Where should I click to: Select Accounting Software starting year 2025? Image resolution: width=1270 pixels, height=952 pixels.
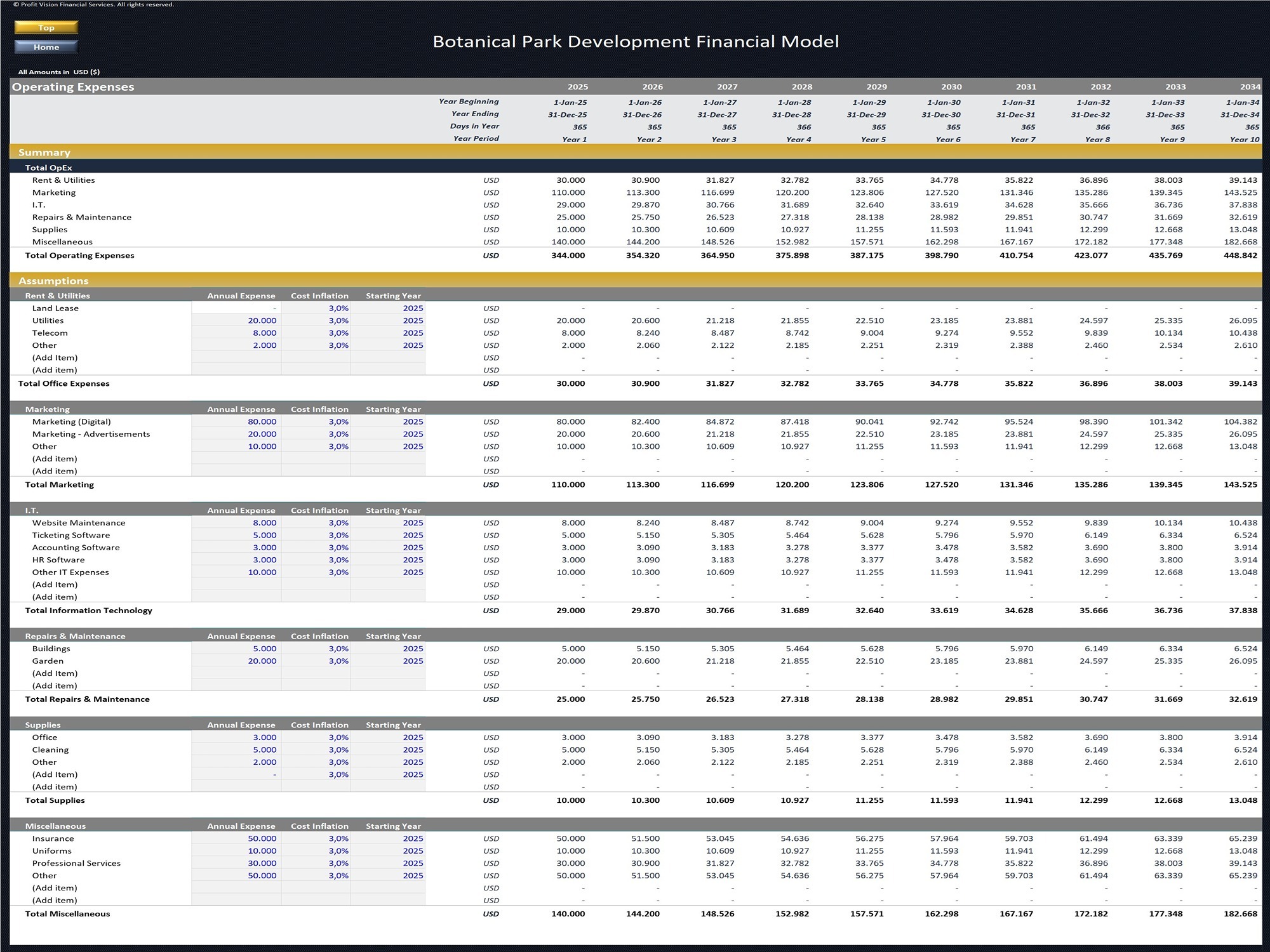(387, 548)
